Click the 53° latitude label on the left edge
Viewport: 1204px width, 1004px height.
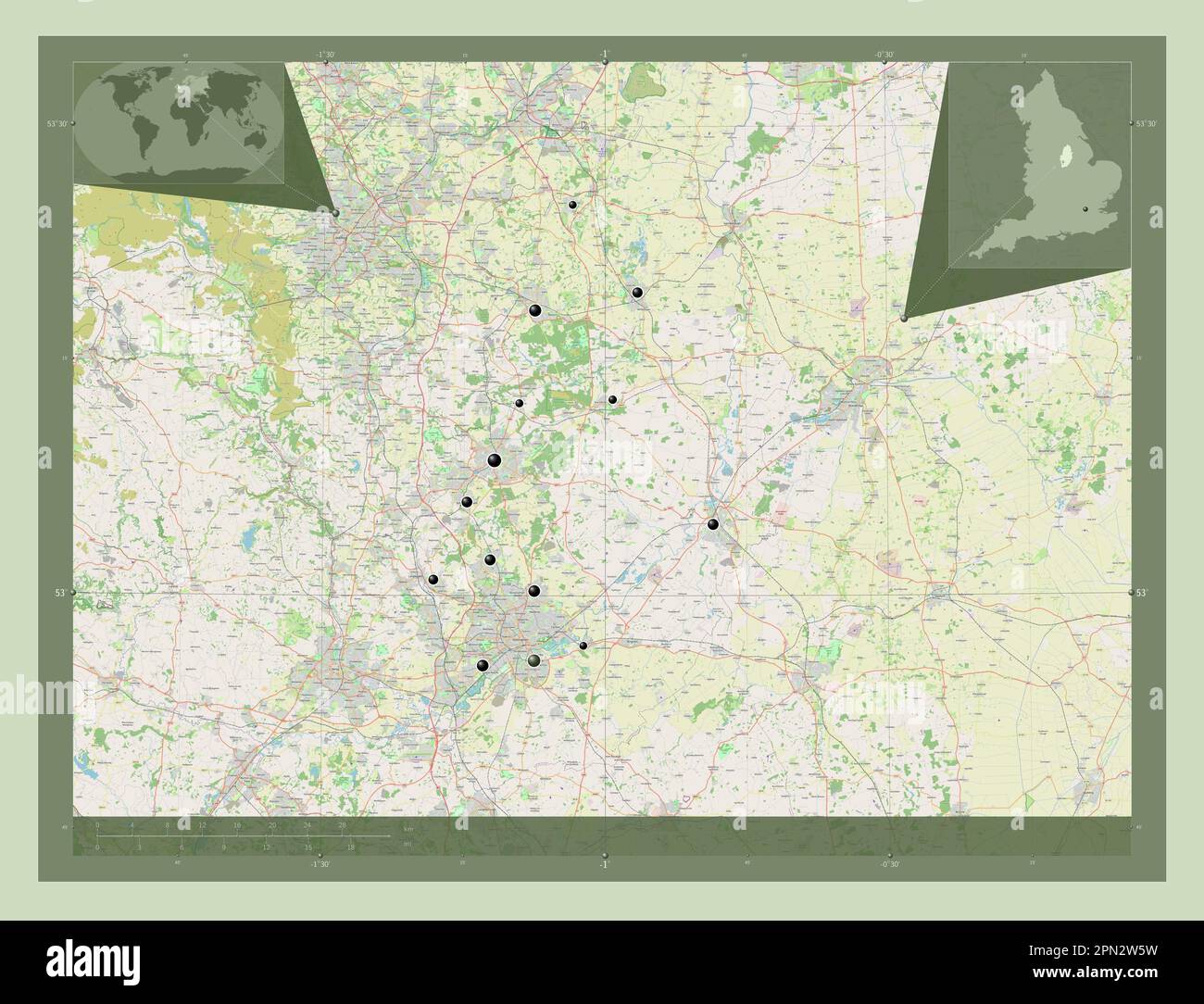(x=61, y=592)
